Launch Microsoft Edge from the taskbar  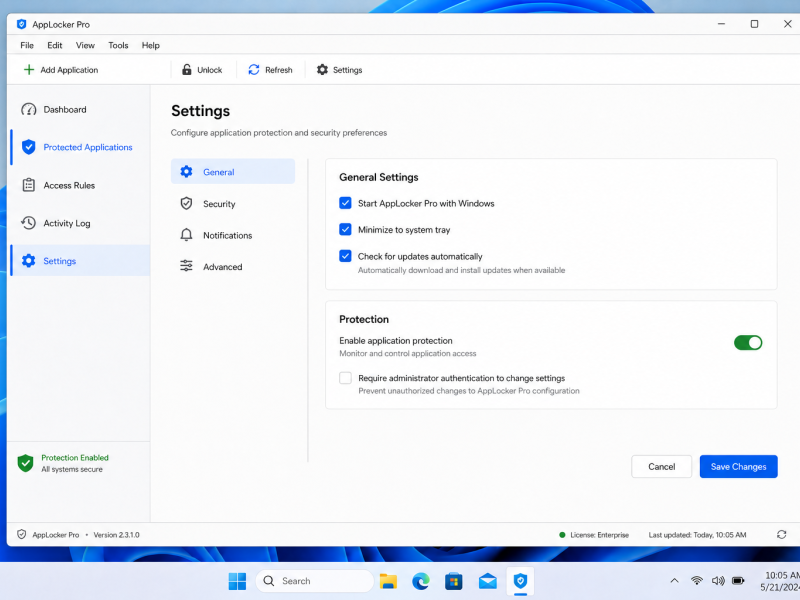pos(420,581)
